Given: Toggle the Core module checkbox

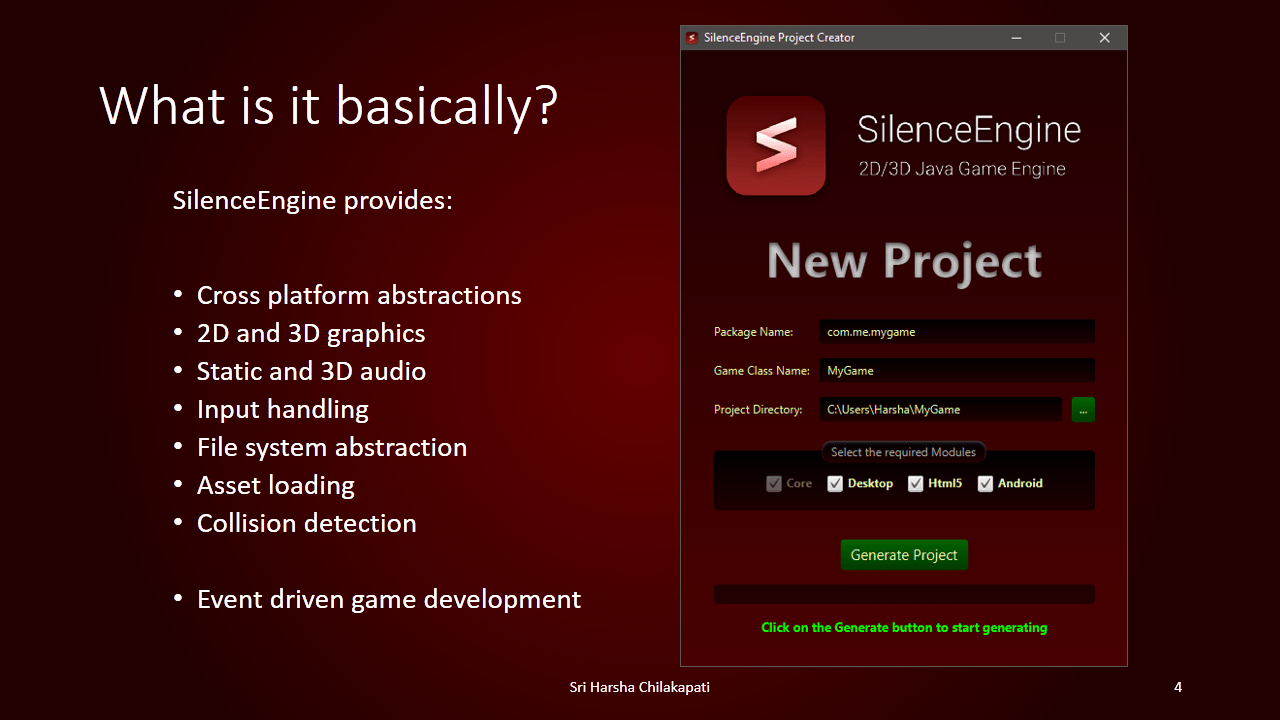Looking at the screenshot, I should 774,483.
